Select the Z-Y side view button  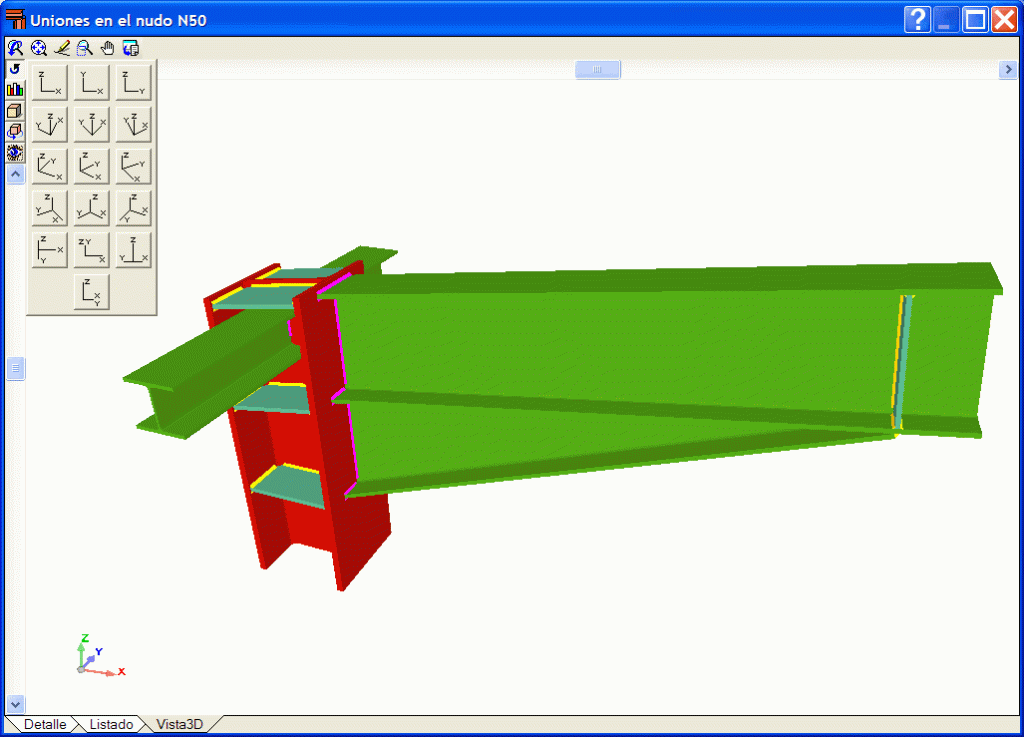tap(133, 83)
